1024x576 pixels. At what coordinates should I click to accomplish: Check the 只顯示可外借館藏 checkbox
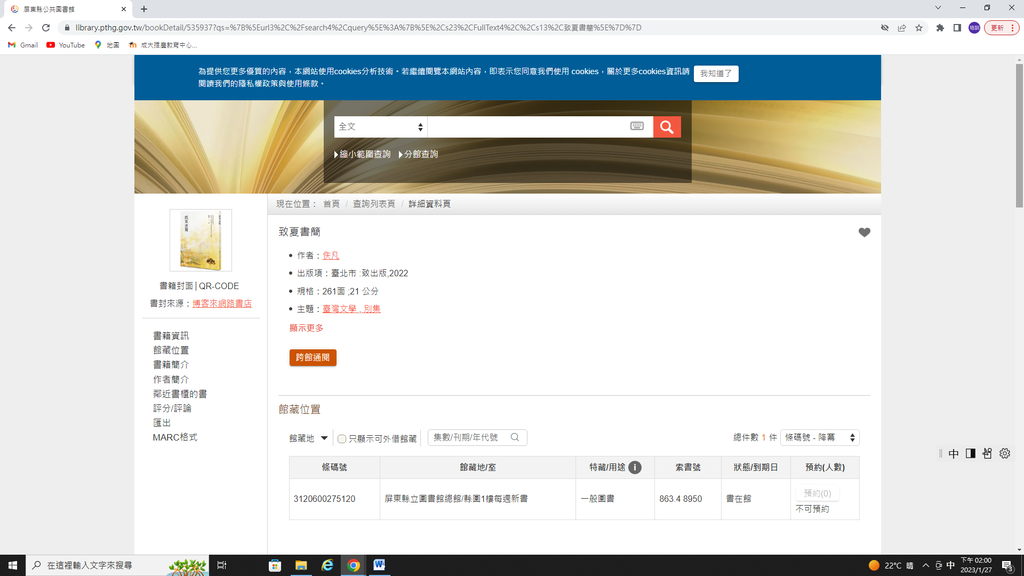[x=342, y=439]
